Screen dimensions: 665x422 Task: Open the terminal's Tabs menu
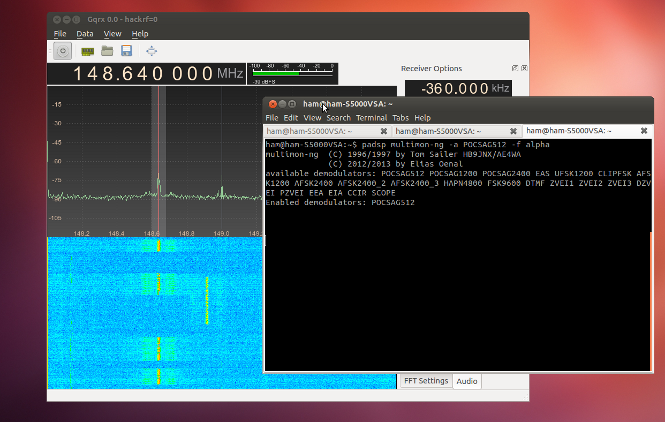[x=400, y=118]
